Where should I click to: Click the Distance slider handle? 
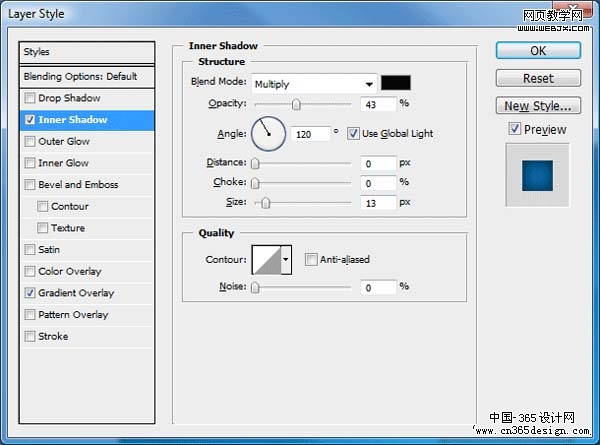(x=255, y=164)
